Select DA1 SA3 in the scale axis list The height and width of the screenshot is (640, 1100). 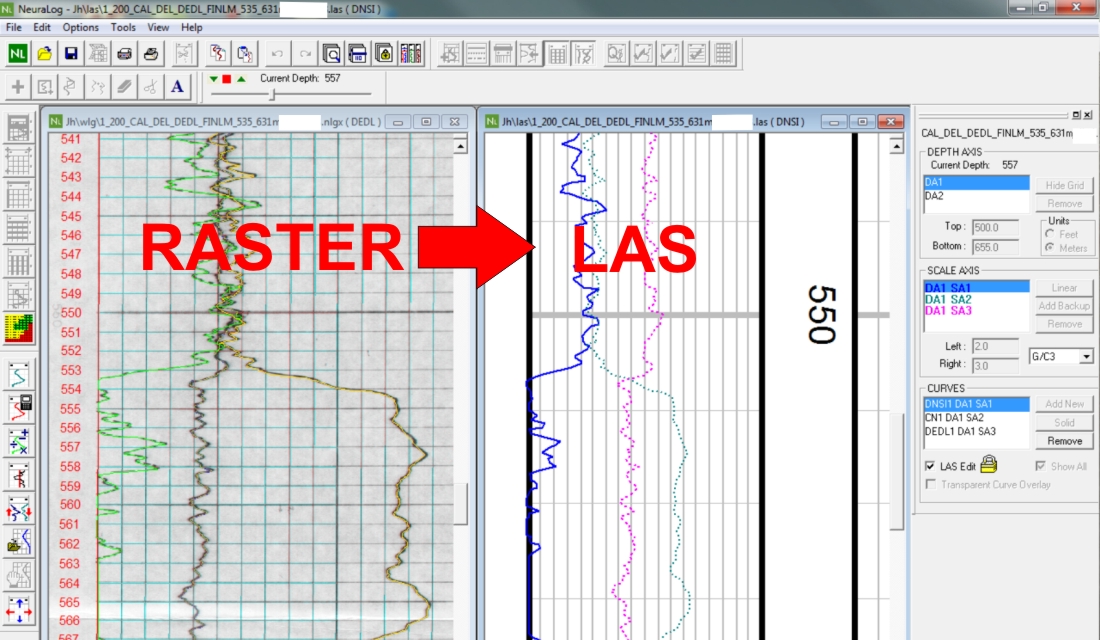pyautogui.click(x=977, y=310)
